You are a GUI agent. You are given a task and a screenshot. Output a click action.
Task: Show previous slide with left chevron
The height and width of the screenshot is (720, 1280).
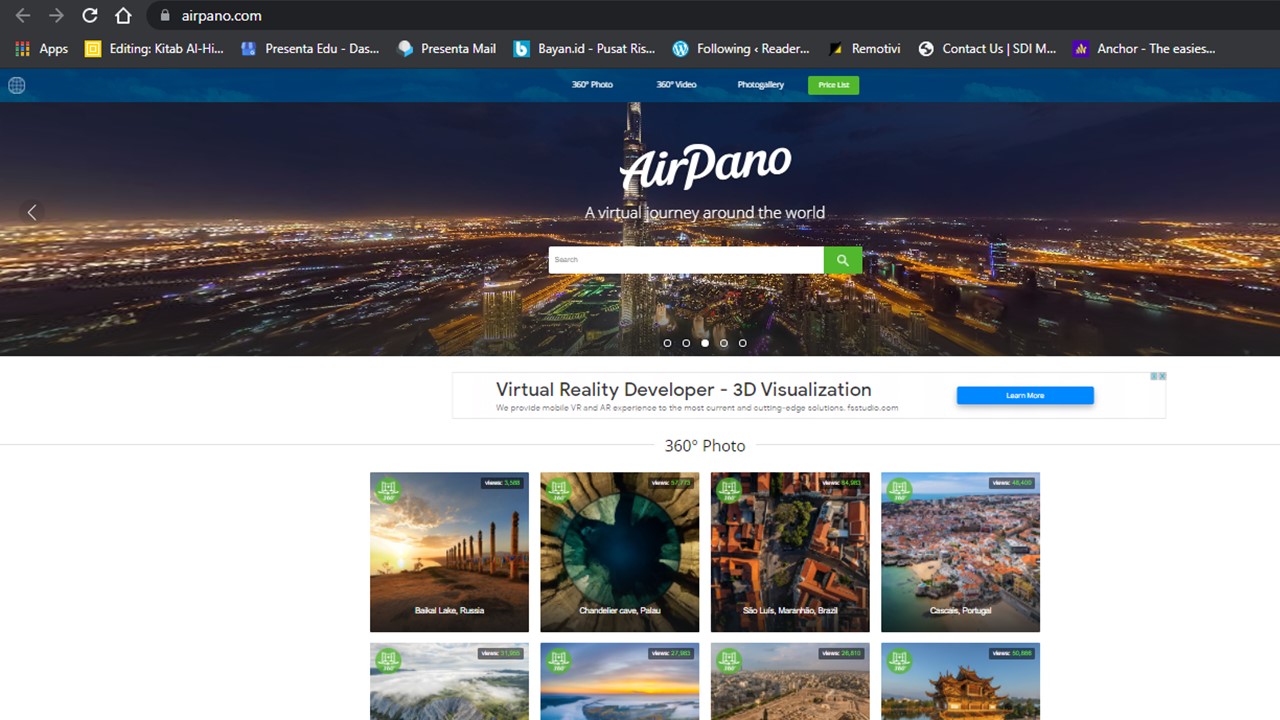tap(32, 212)
